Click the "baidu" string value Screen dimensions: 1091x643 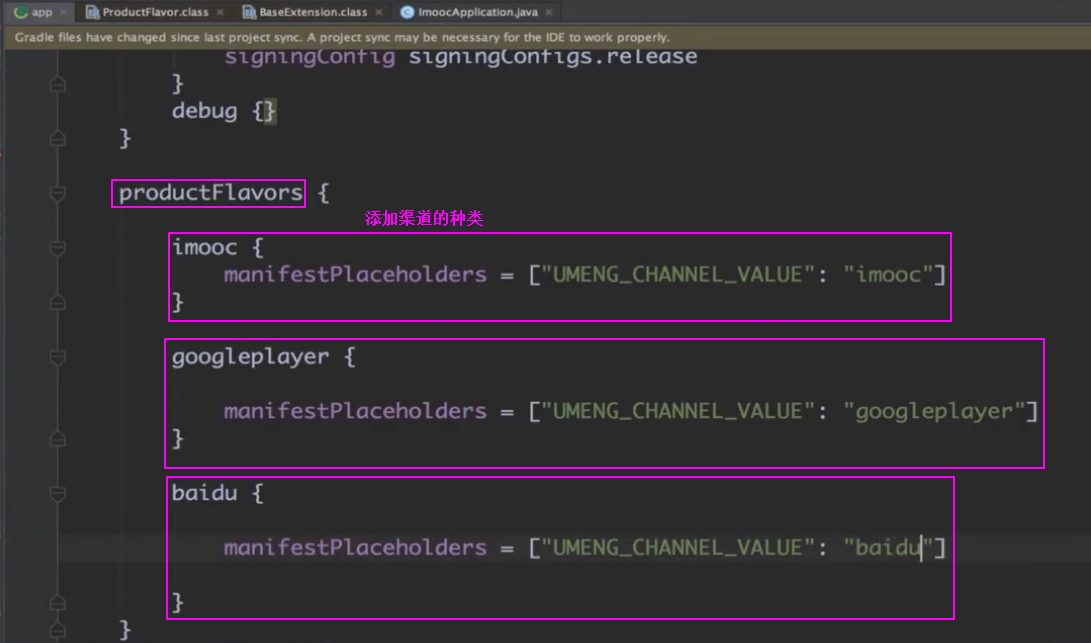[888, 547]
